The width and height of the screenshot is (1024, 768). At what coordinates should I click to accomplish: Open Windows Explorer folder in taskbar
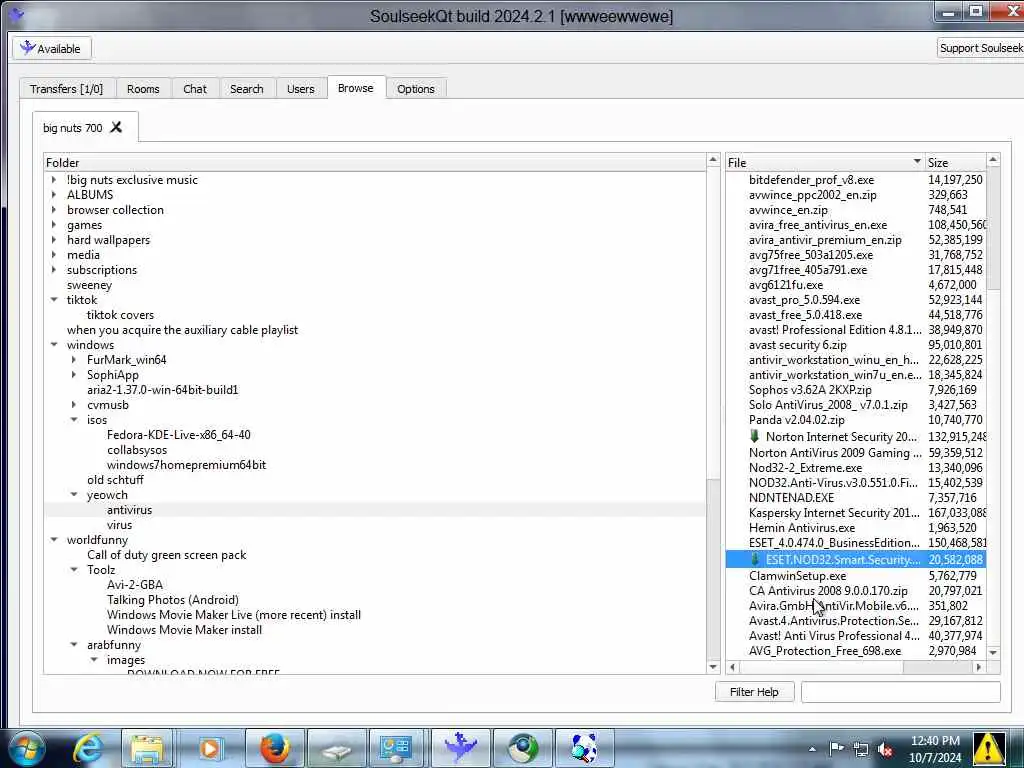[148, 748]
